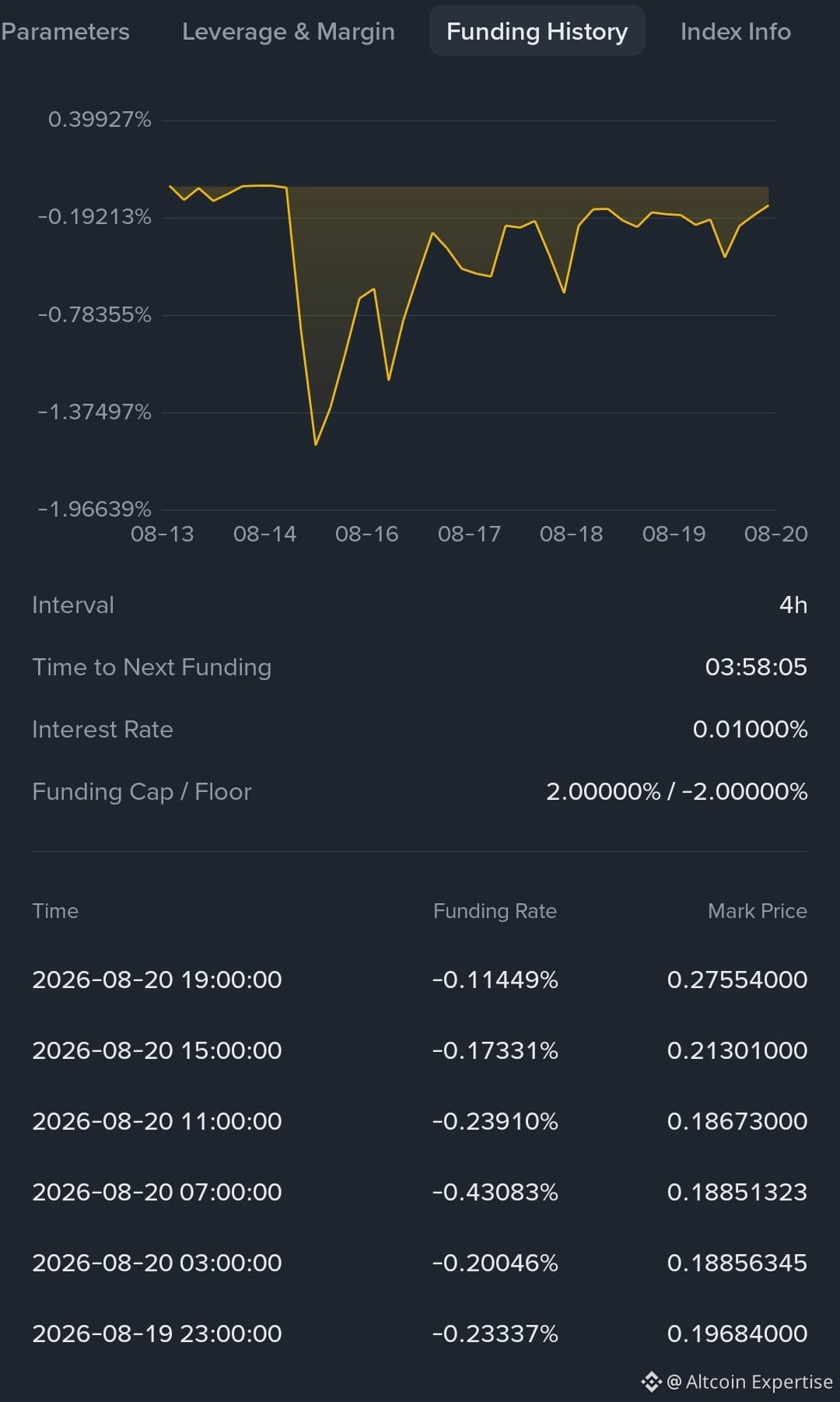Select the 08-18 date label on chart axis
This screenshot has width=840, height=1402.
pos(572,534)
